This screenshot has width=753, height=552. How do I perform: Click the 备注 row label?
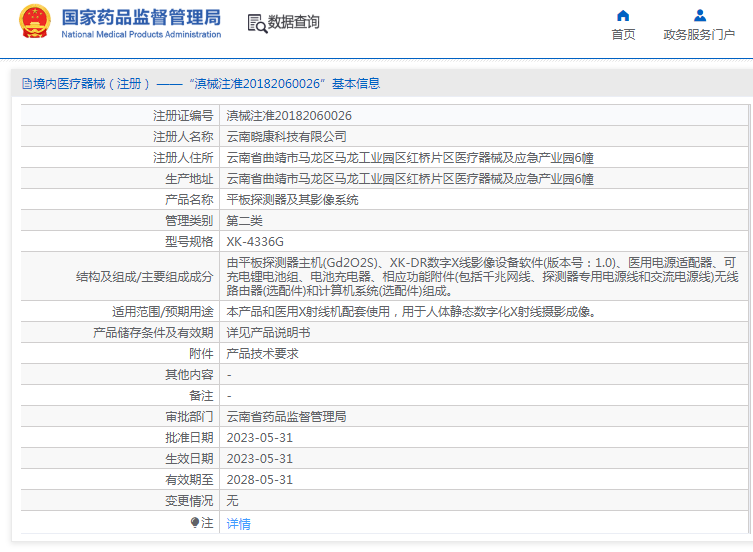pos(201,396)
